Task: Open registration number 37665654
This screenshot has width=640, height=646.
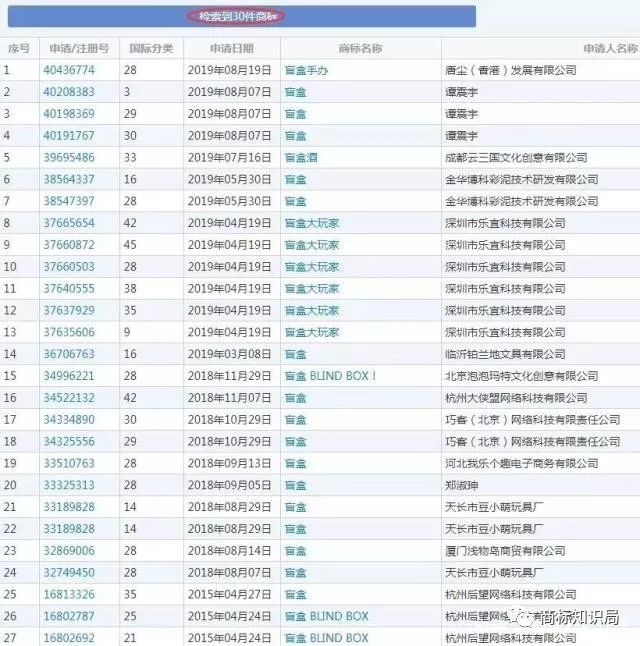Action: 69,223
